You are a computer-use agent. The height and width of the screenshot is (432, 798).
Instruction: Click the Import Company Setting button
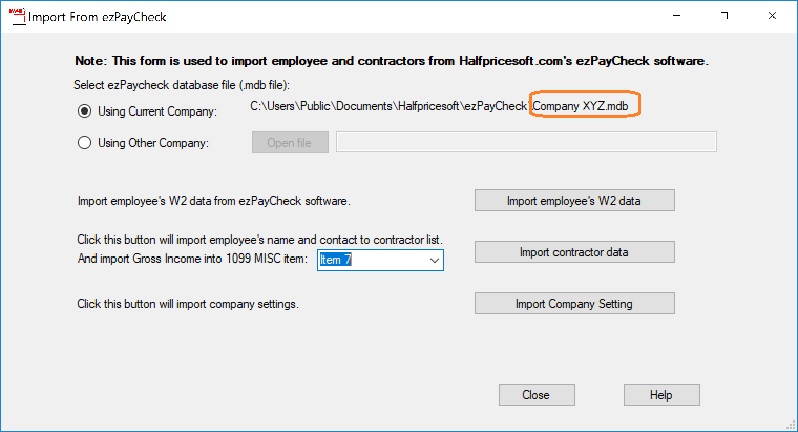point(574,303)
